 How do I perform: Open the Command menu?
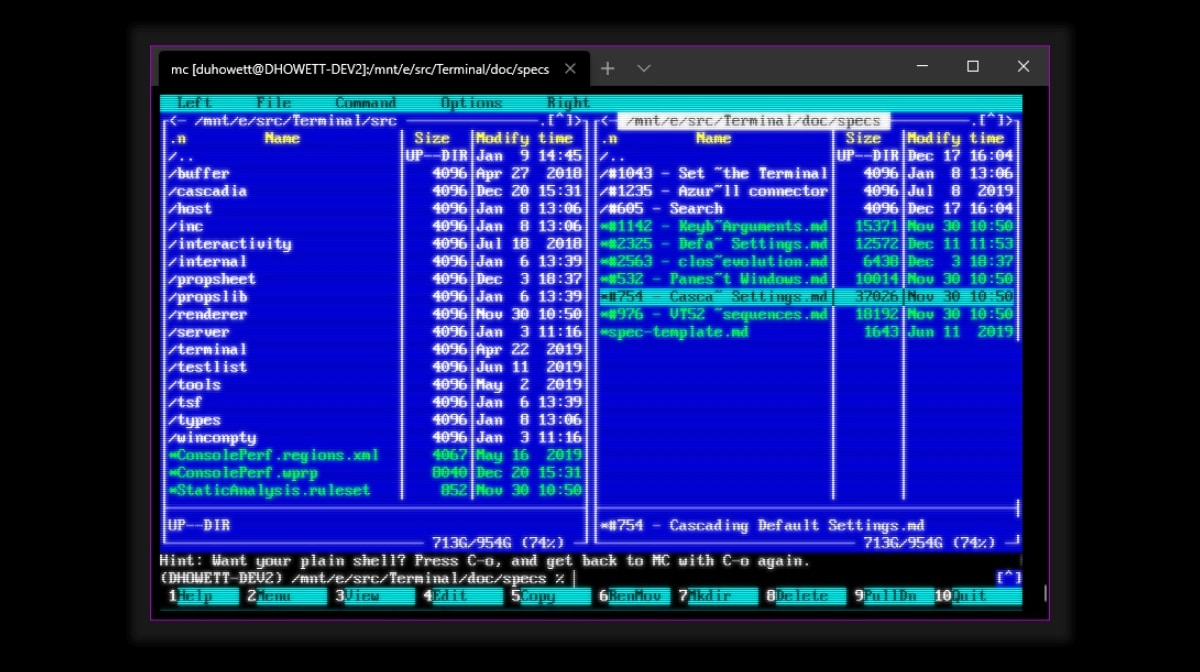366,102
